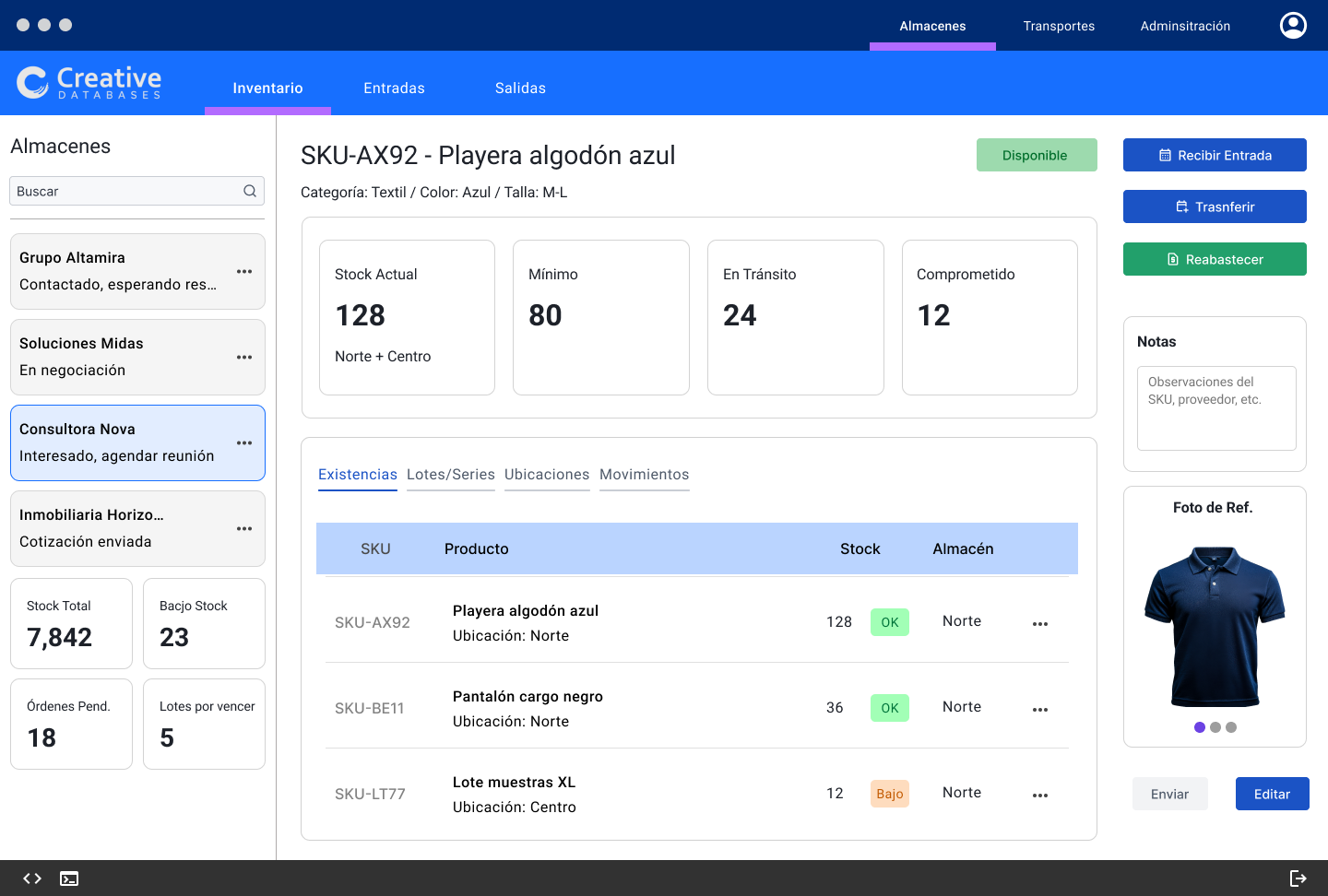
Task: Click the Creative Databases logo
Action: pyautogui.click(x=89, y=83)
